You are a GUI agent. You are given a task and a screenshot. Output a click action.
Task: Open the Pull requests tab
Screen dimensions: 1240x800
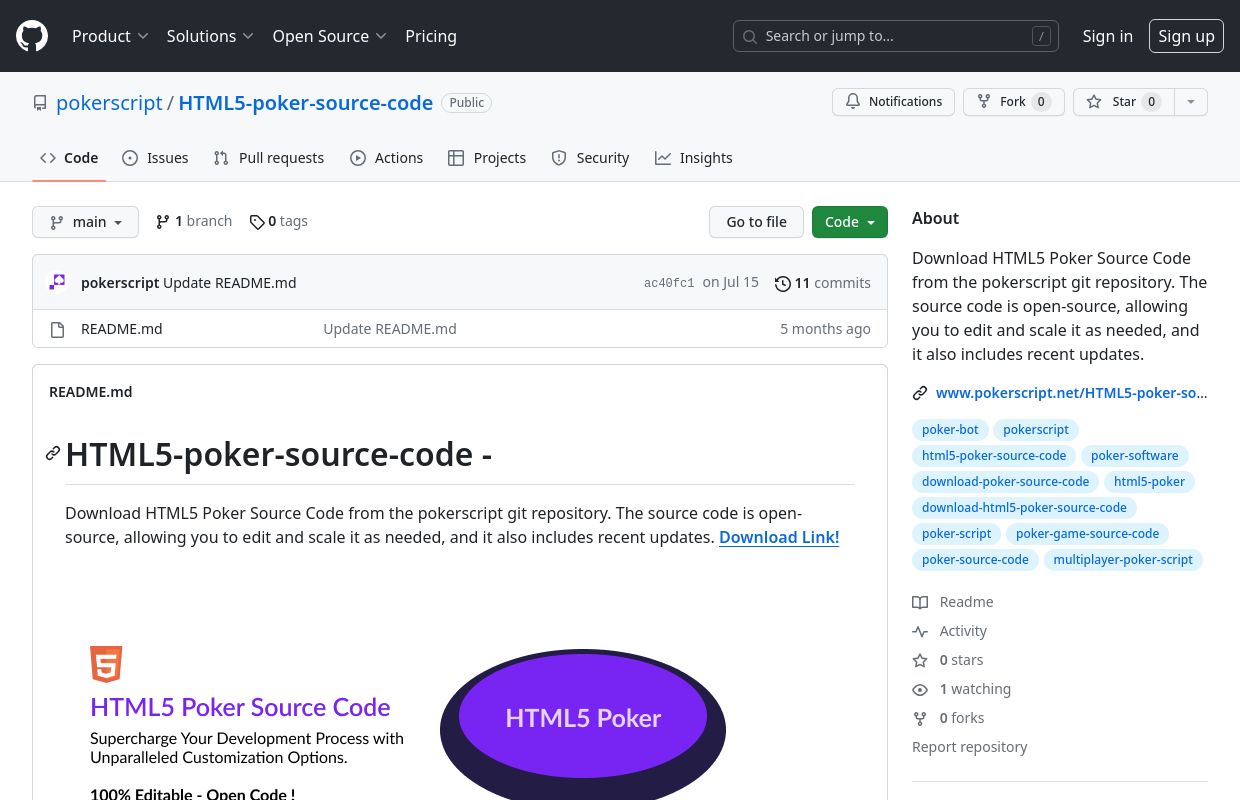point(269,158)
